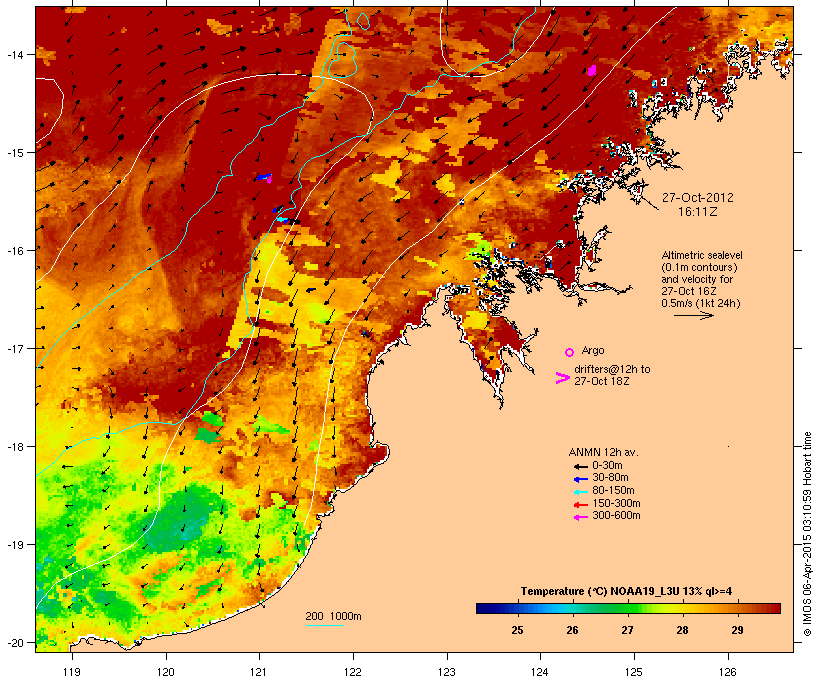Click the longitude label '123'

pos(447,672)
